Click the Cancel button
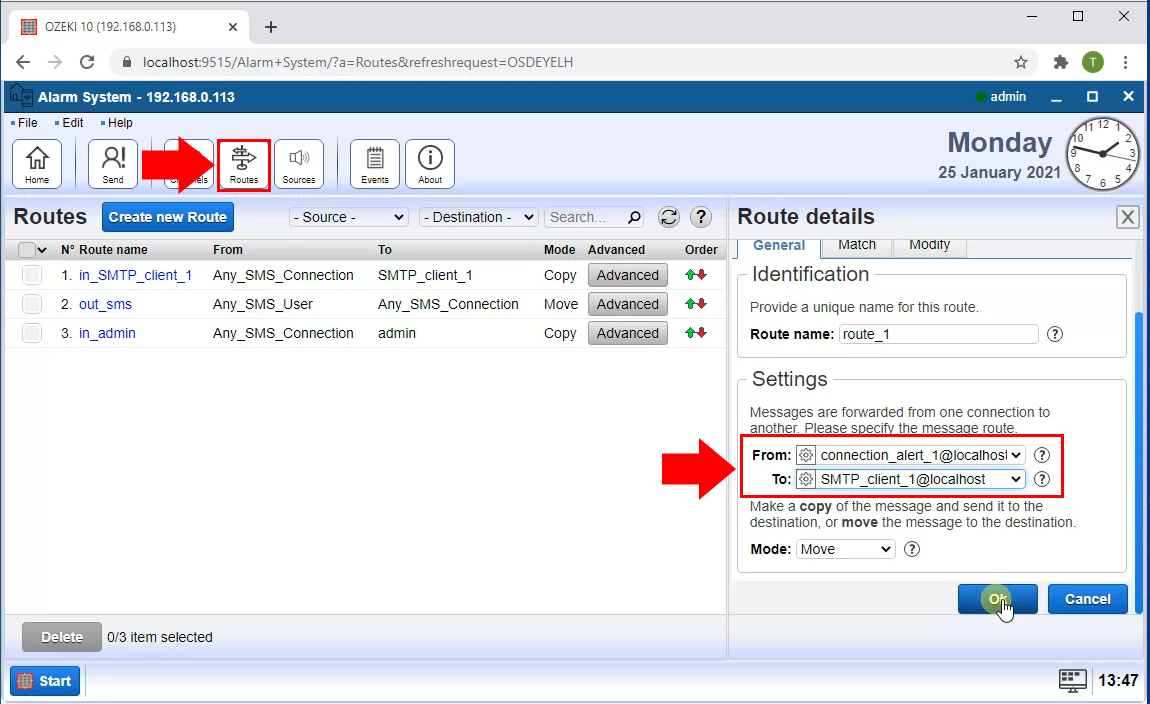This screenshot has width=1150, height=704. coord(1088,599)
